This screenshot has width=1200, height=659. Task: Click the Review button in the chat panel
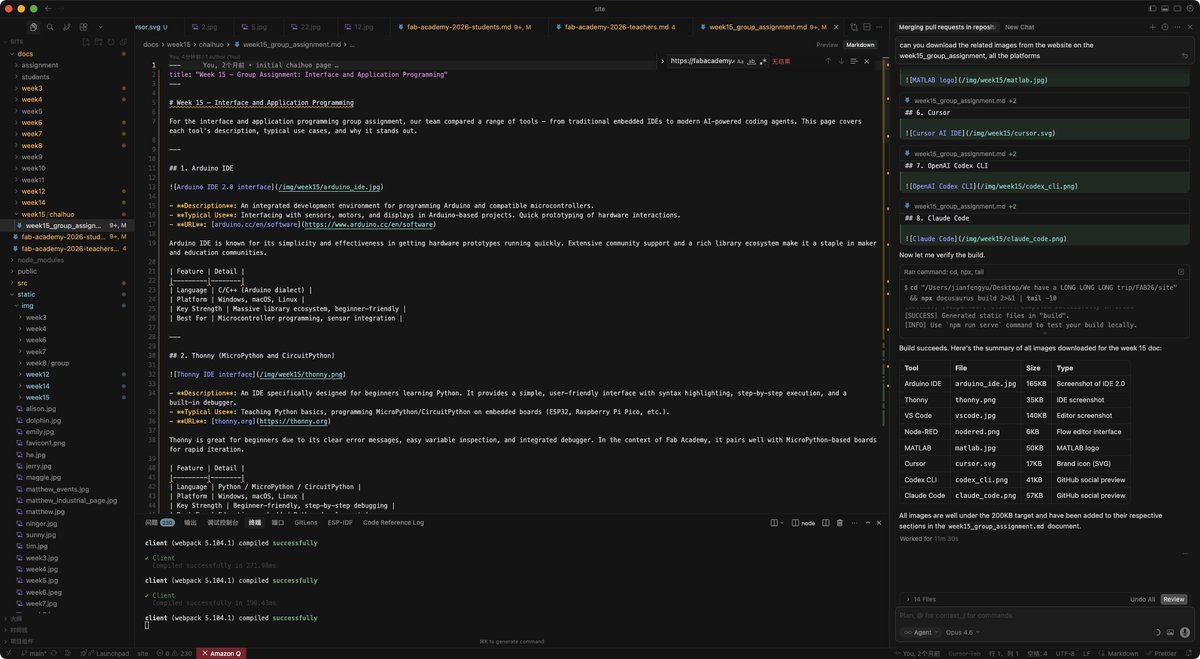pos(1174,599)
